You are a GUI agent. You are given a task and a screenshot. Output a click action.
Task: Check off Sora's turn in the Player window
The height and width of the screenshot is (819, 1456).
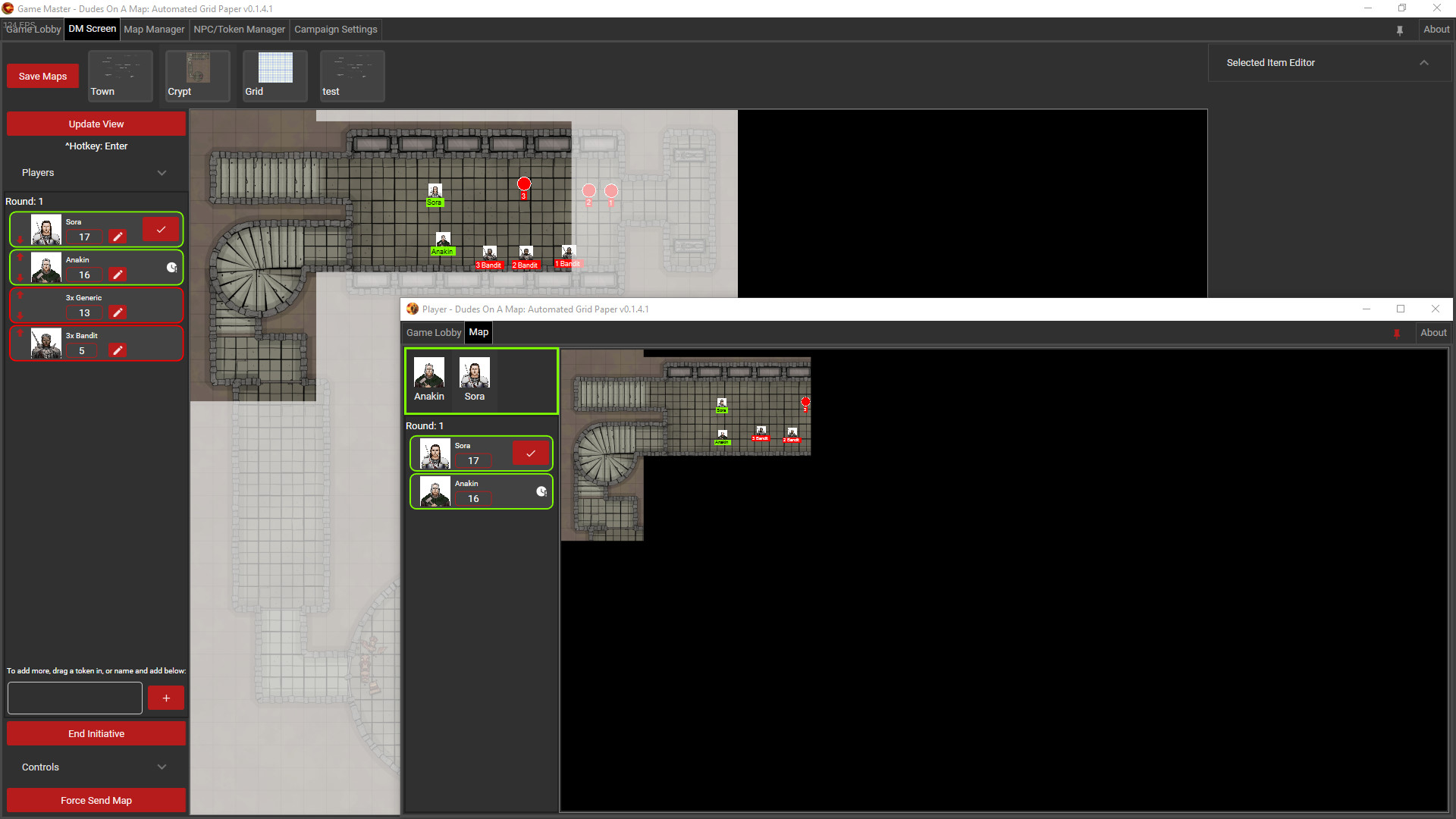(530, 453)
